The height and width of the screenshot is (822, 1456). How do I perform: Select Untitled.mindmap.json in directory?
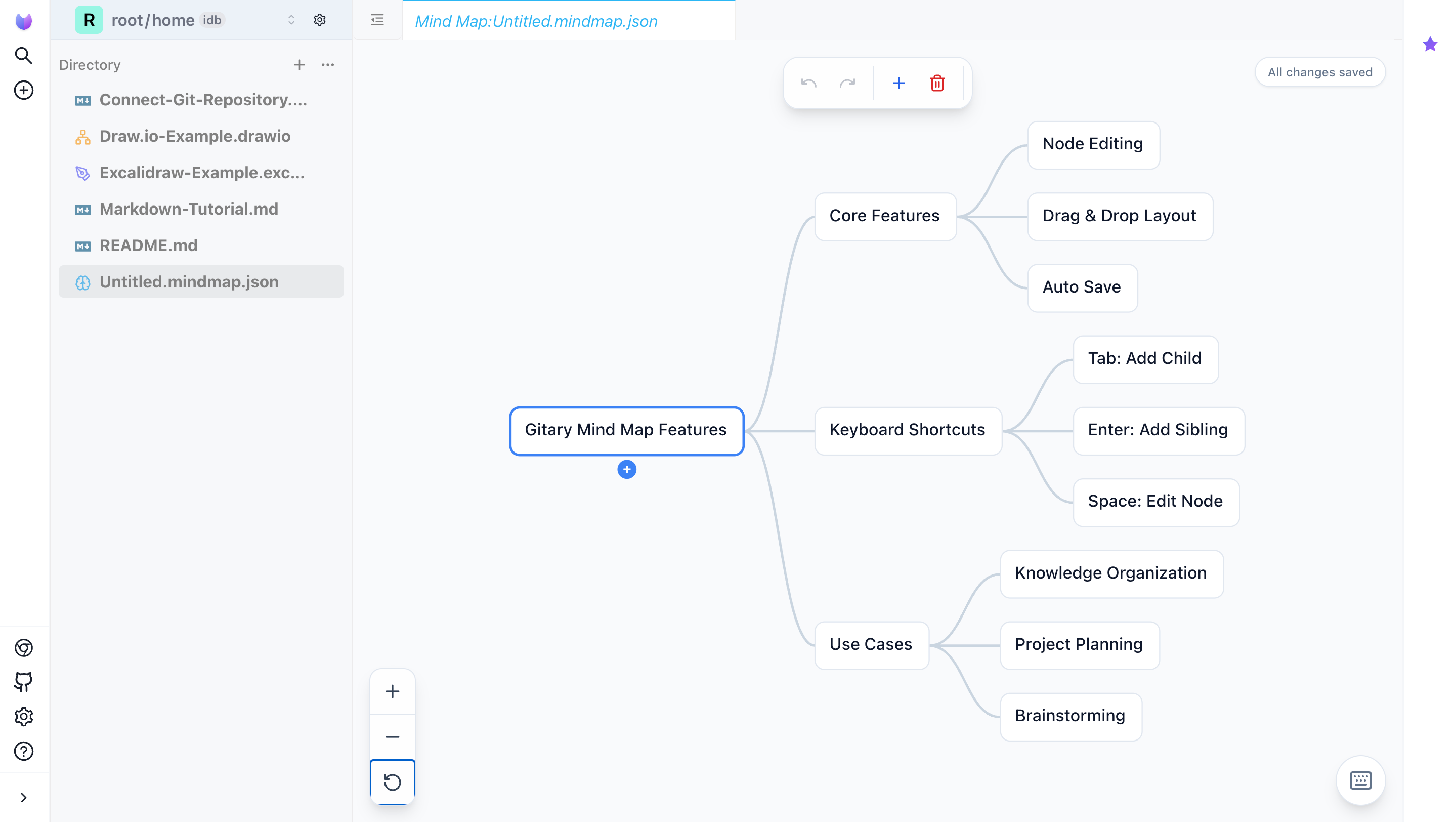[x=201, y=281]
